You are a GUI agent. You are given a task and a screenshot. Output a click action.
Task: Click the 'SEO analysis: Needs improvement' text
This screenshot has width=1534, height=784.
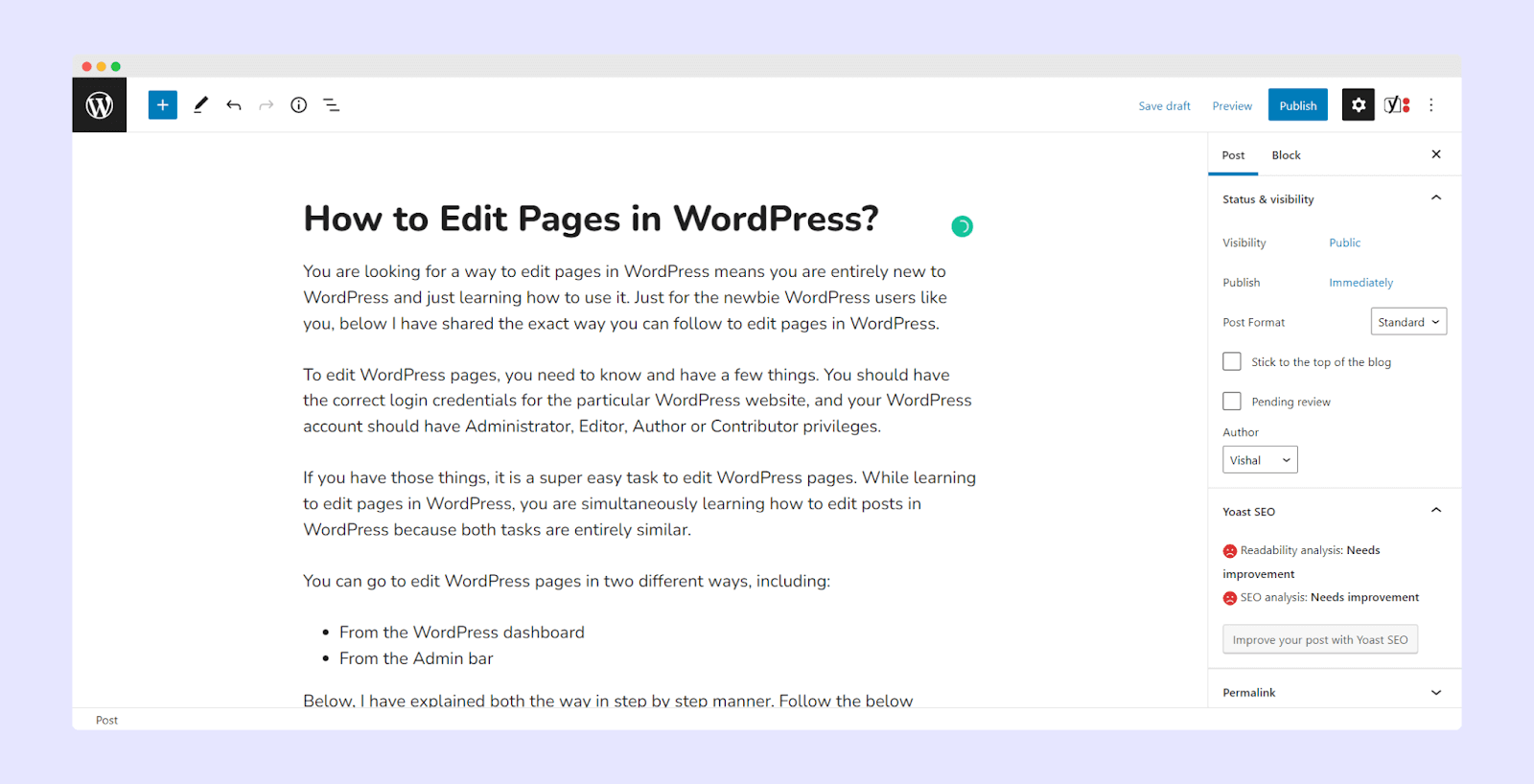click(x=1329, y=597)
